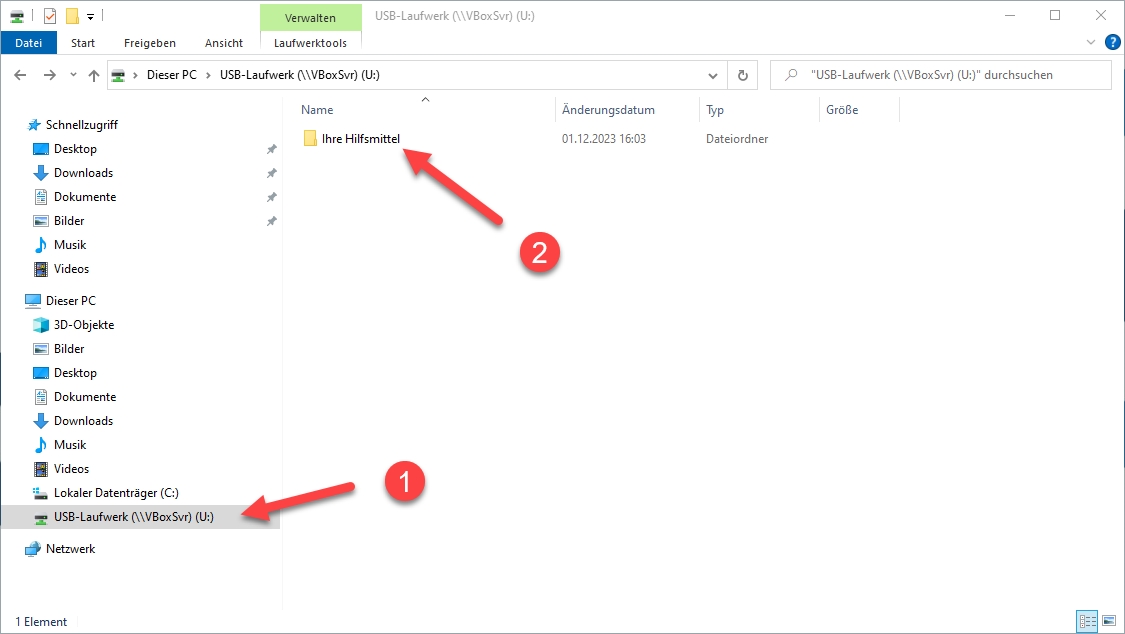Open the Downloads folder under Schnellzugriff
Viewport: 1125px width, 634px height.
(x=82, y=173)
